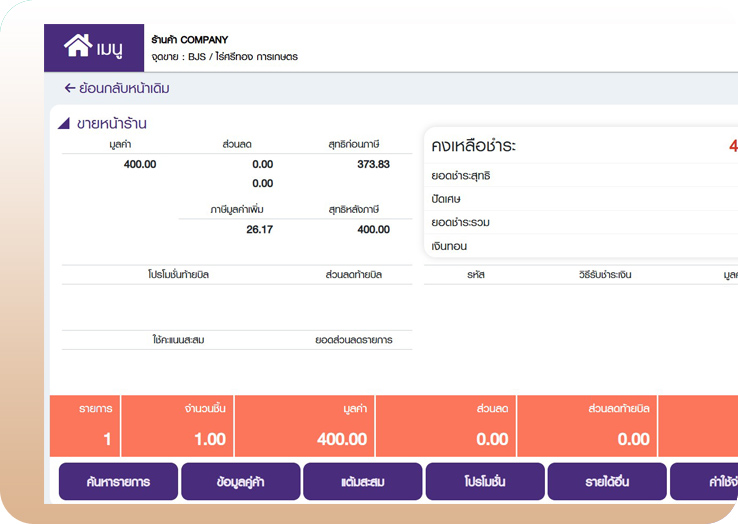Click the ร้านค้า COMPANY text
The width and height of the screenshot is (738, 524).
(x=190, y=40)
